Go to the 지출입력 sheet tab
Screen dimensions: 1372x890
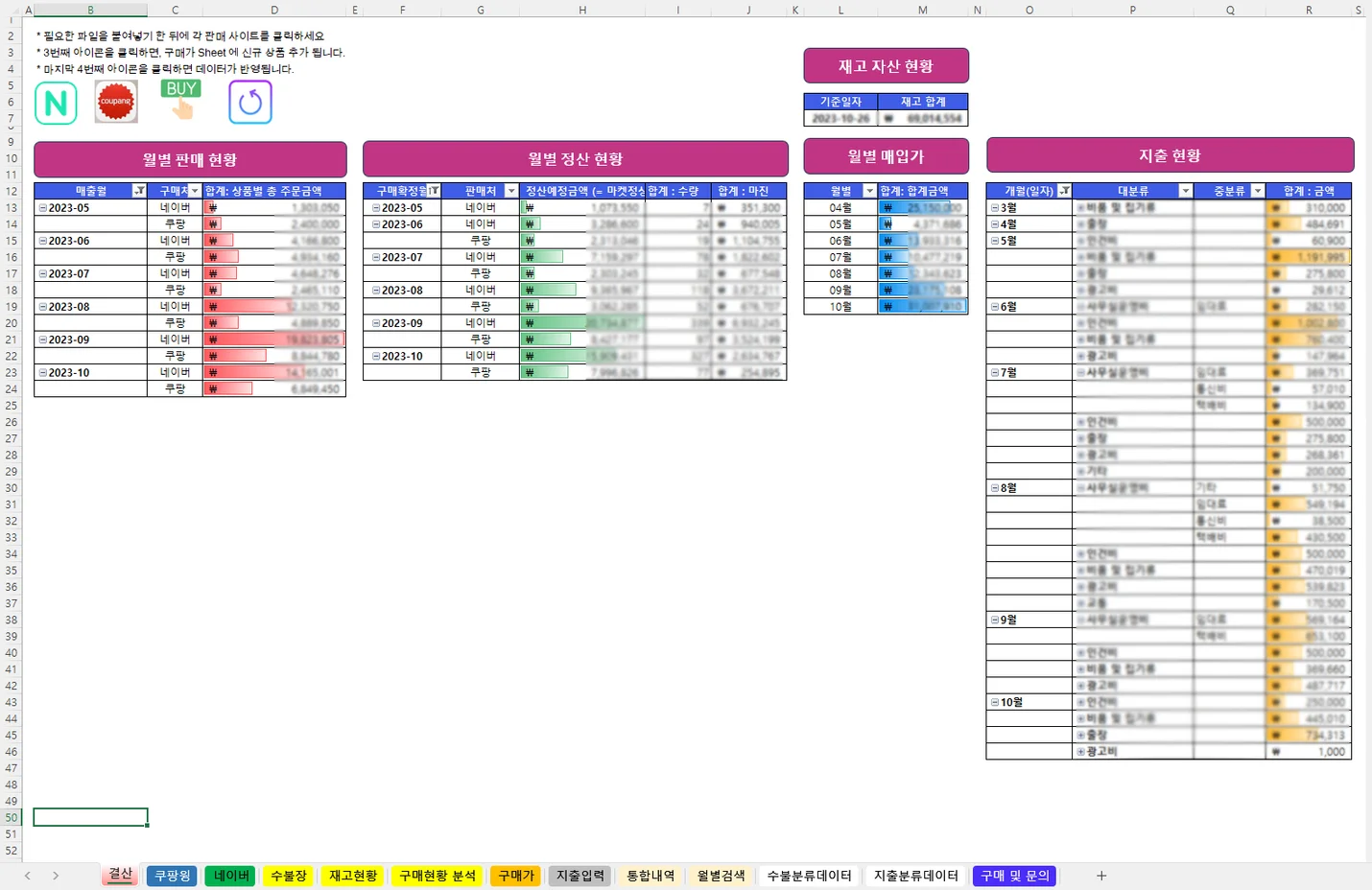click(x=580, y=876)
